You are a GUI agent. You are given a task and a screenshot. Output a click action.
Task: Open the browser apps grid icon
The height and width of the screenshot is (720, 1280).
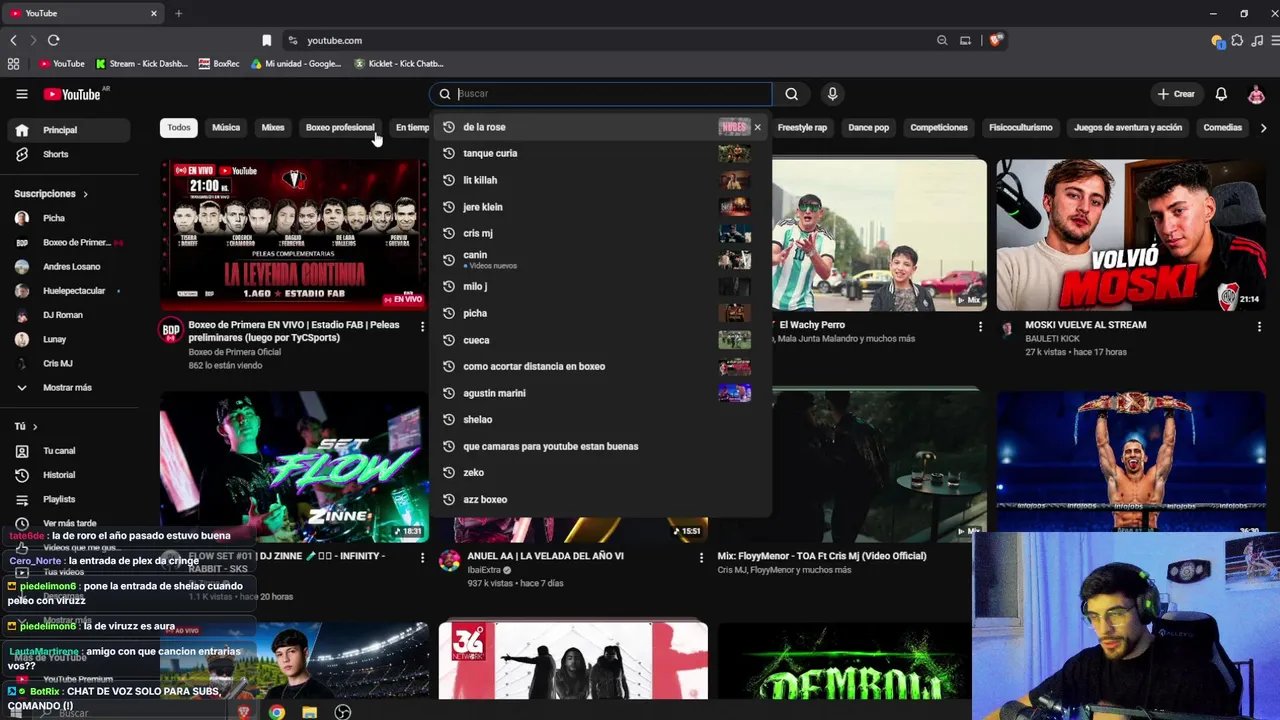point(13,63)
